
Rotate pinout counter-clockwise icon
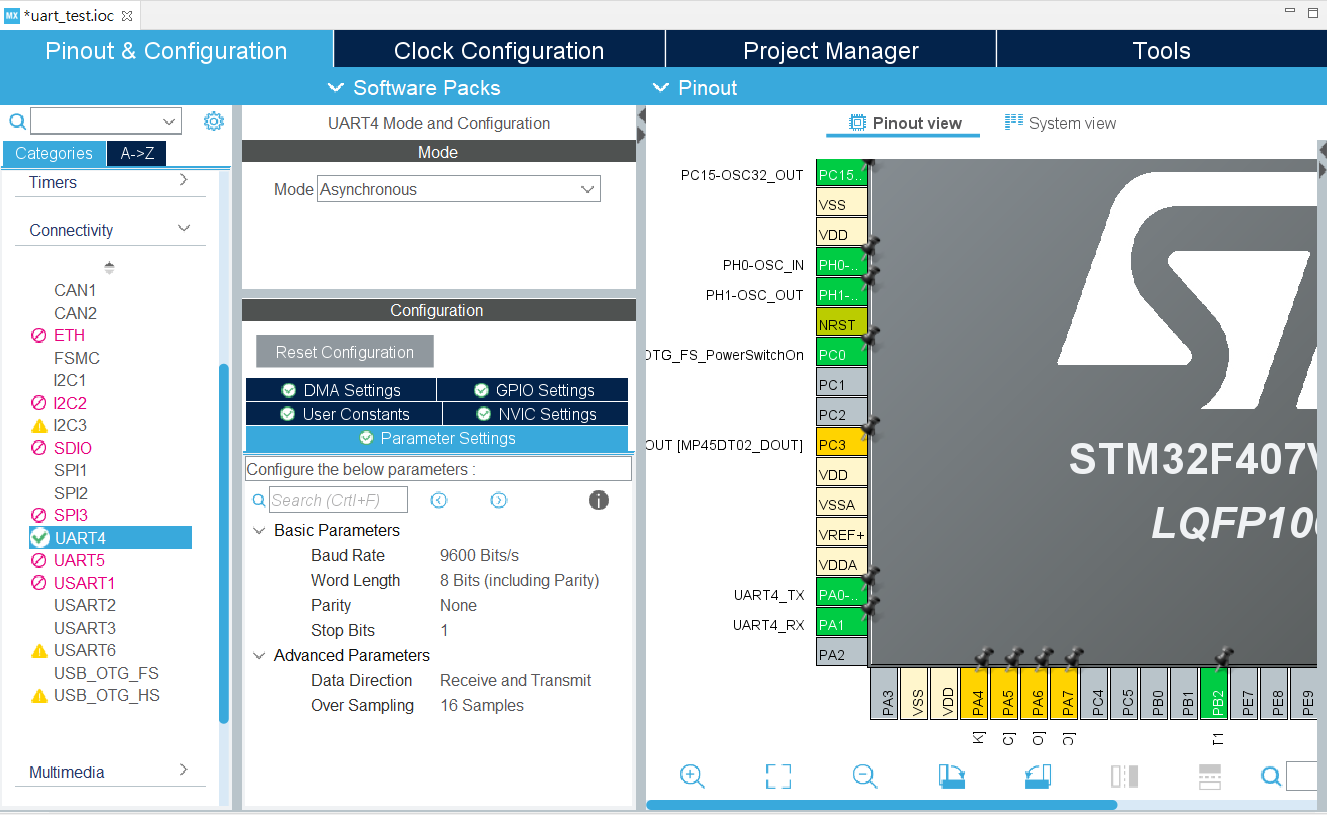[x=1038, y=776]
